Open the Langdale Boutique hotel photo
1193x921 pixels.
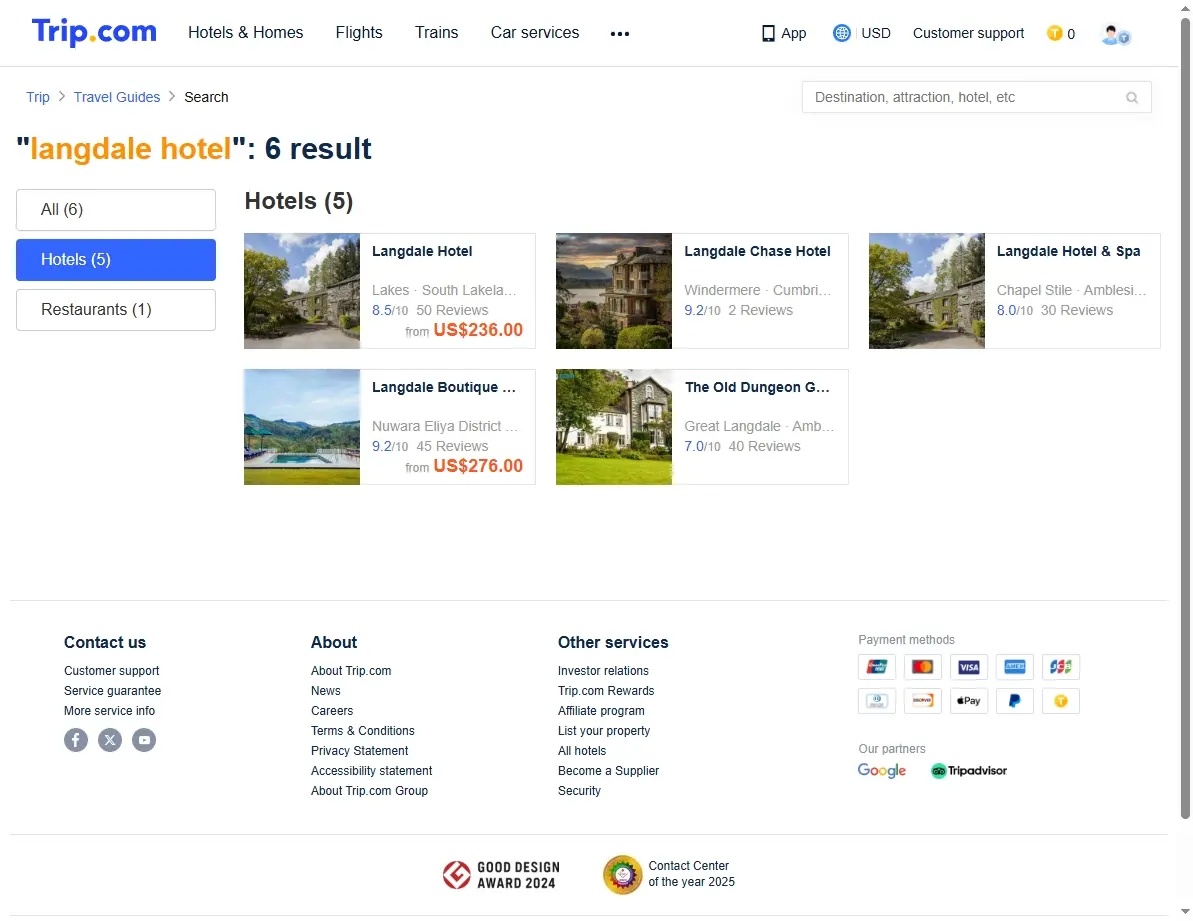click(x=302, y=427)
